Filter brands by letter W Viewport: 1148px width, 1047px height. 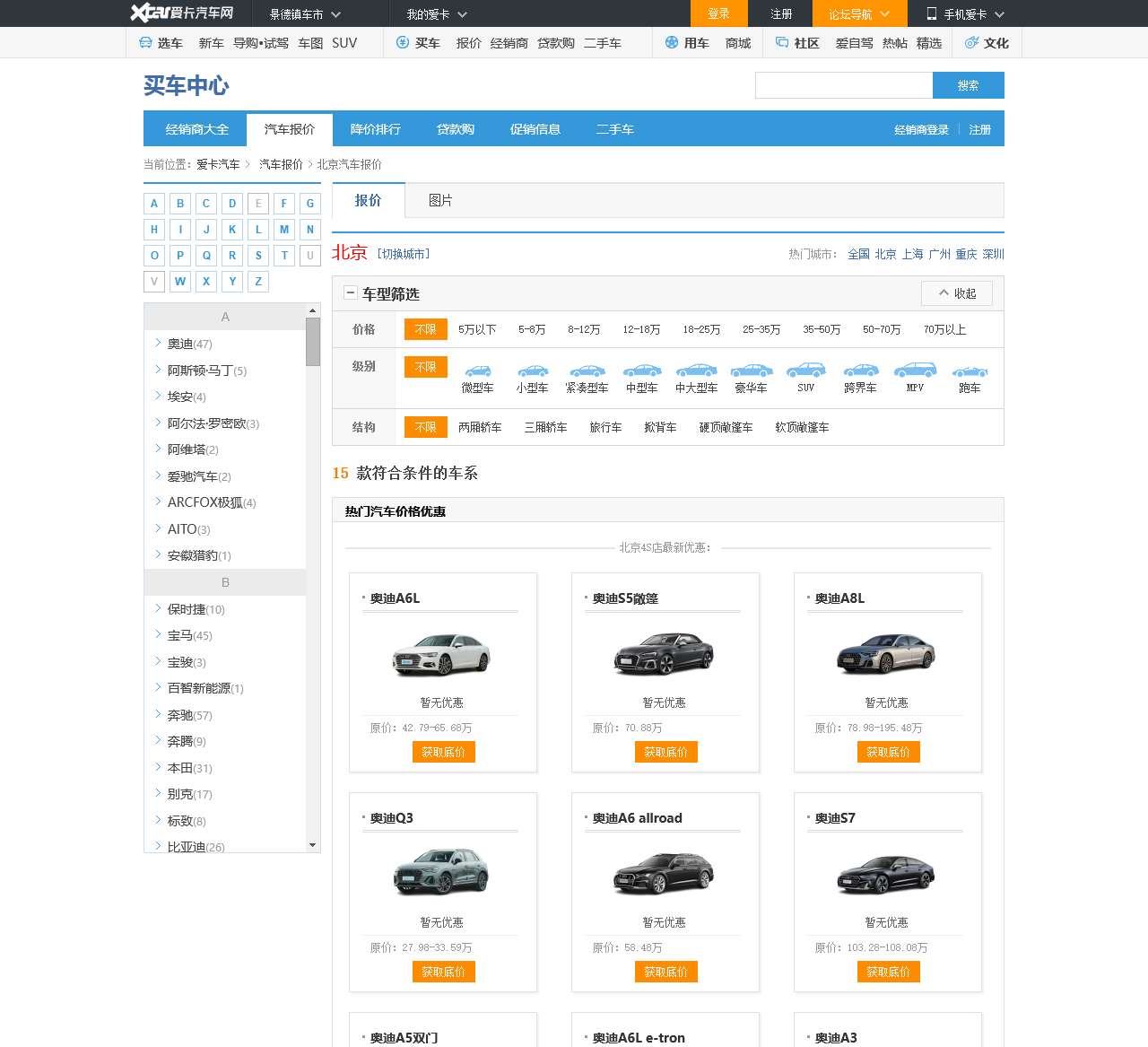(x=180, y=282)
